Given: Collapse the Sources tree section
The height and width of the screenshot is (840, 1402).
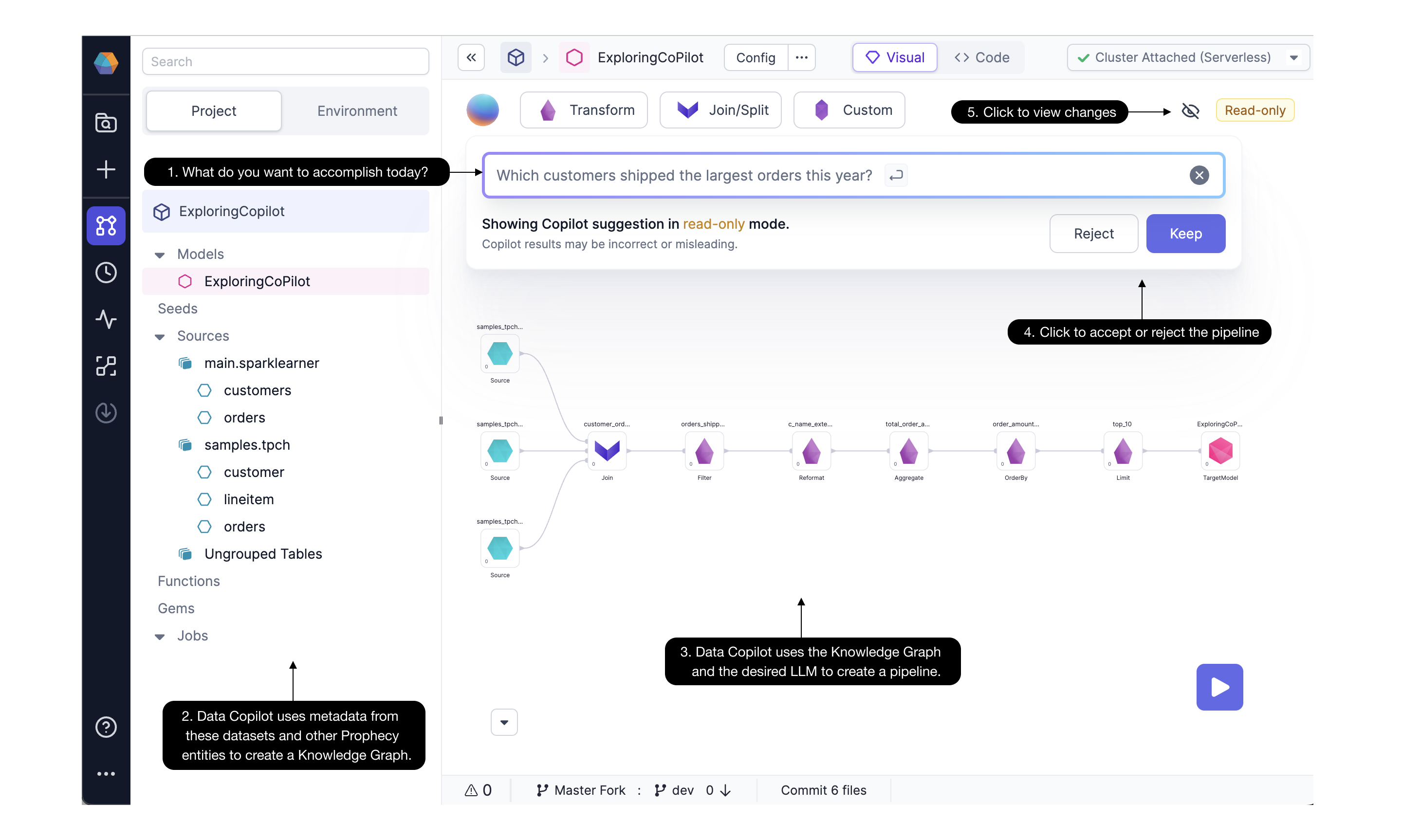Looking at the screenshot, I should [160, 337].
